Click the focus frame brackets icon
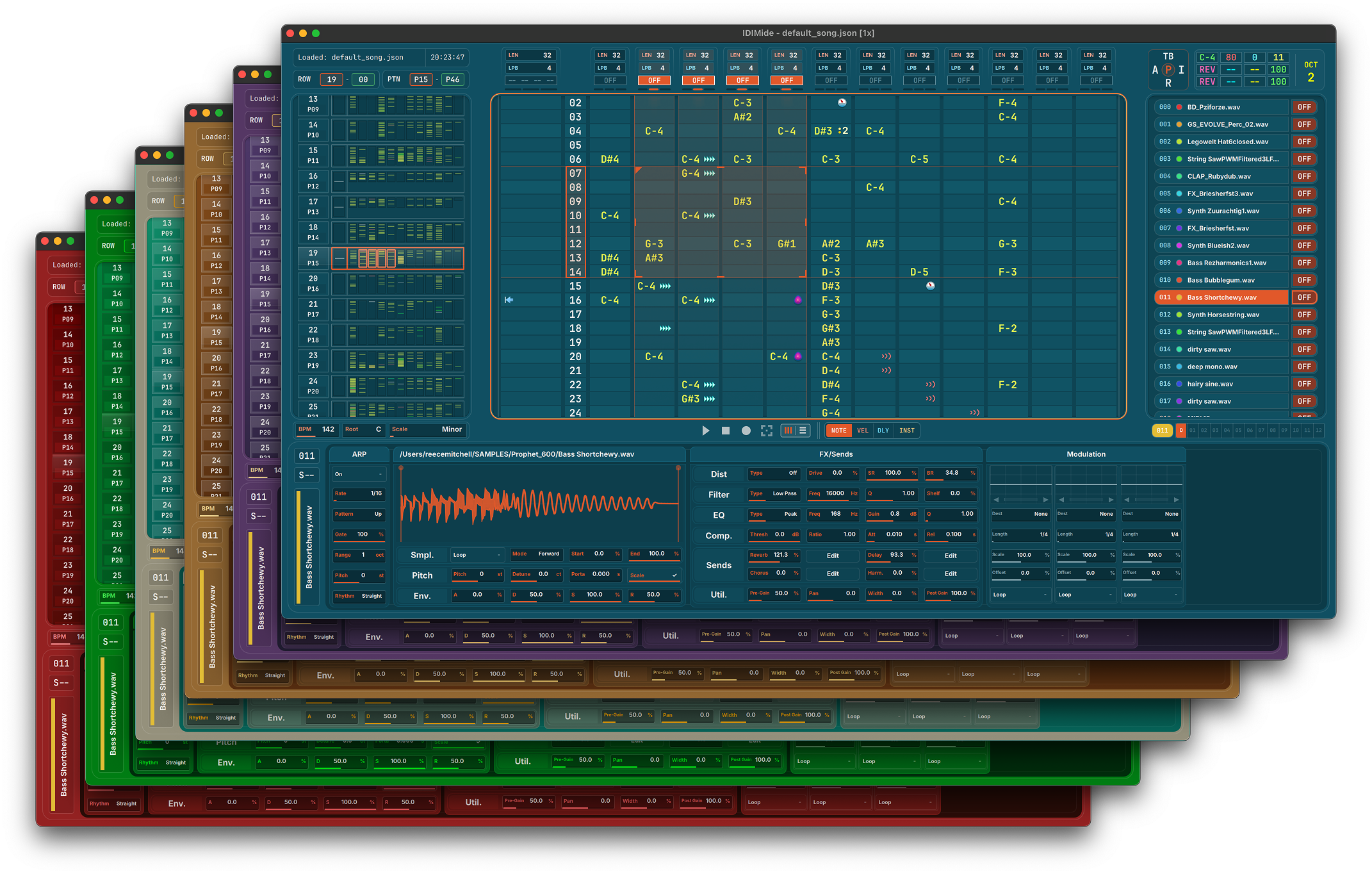 767,431
